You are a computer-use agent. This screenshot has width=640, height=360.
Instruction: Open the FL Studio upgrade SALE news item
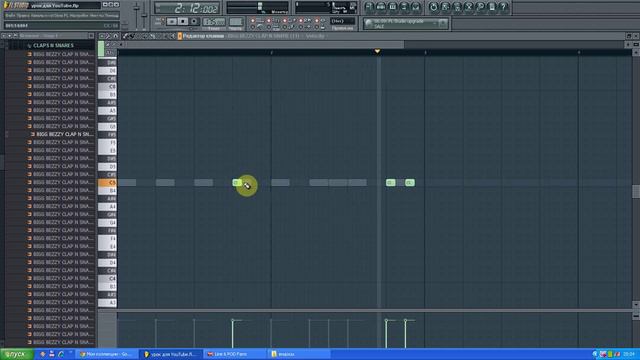click(x=400, y=24)
